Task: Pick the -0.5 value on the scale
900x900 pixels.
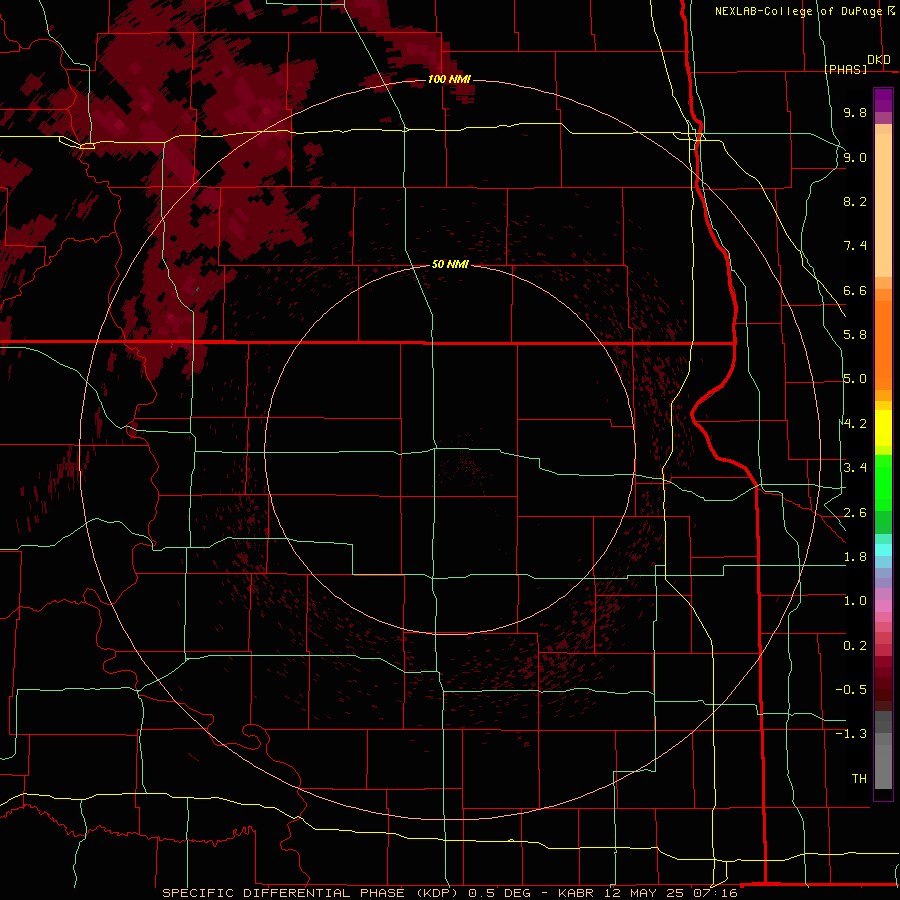Action: tap(851, 690)
